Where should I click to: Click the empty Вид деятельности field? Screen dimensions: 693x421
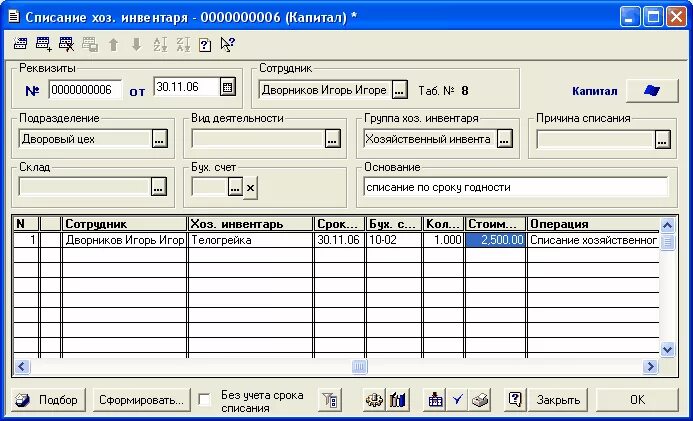[259, 139]
